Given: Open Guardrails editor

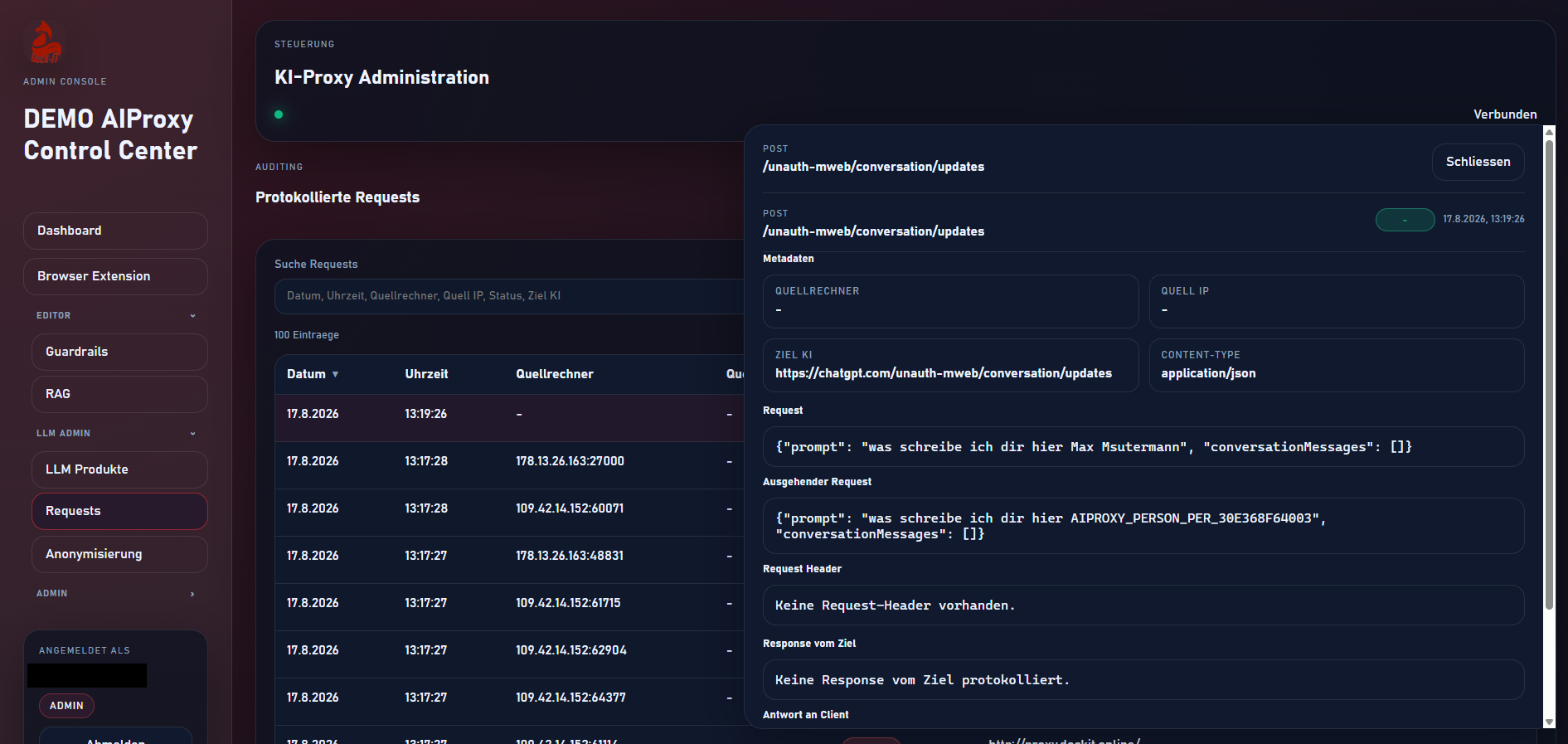Looking at the screenshot, I should [119, 352].
